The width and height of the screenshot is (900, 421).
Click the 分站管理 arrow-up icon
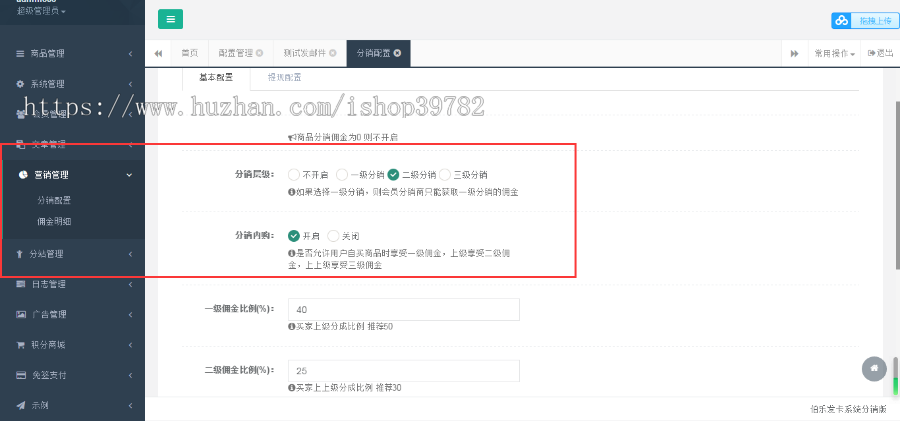click(19, 254)
